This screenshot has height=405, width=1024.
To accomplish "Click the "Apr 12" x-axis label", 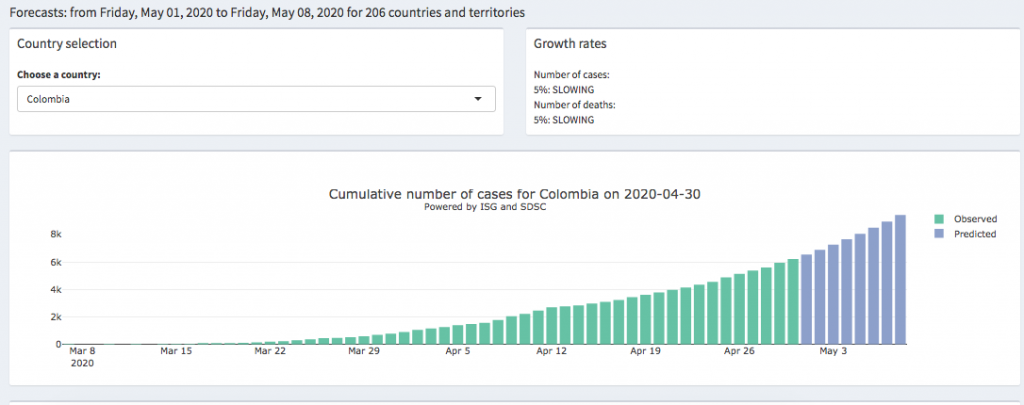I will click(553, 352).
